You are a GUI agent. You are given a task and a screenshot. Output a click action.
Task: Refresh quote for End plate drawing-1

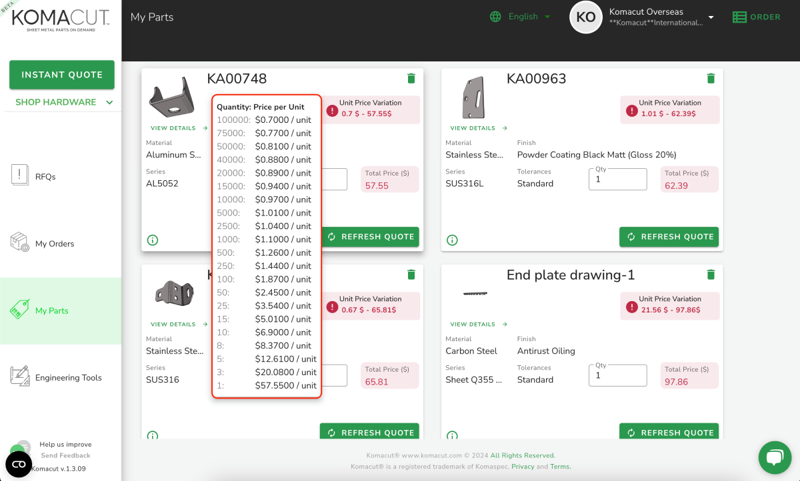[669, 431]
